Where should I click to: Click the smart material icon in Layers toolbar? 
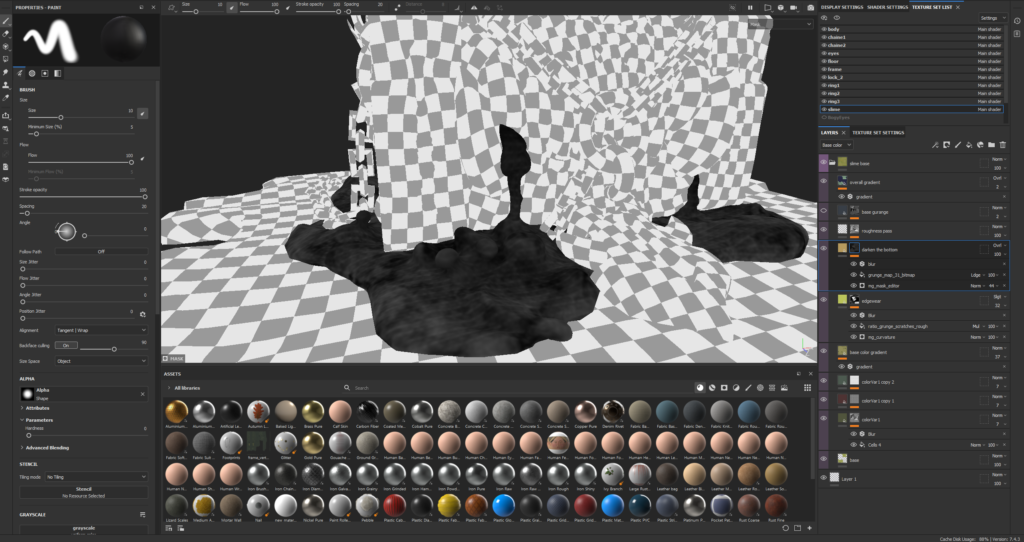[980, 145]
